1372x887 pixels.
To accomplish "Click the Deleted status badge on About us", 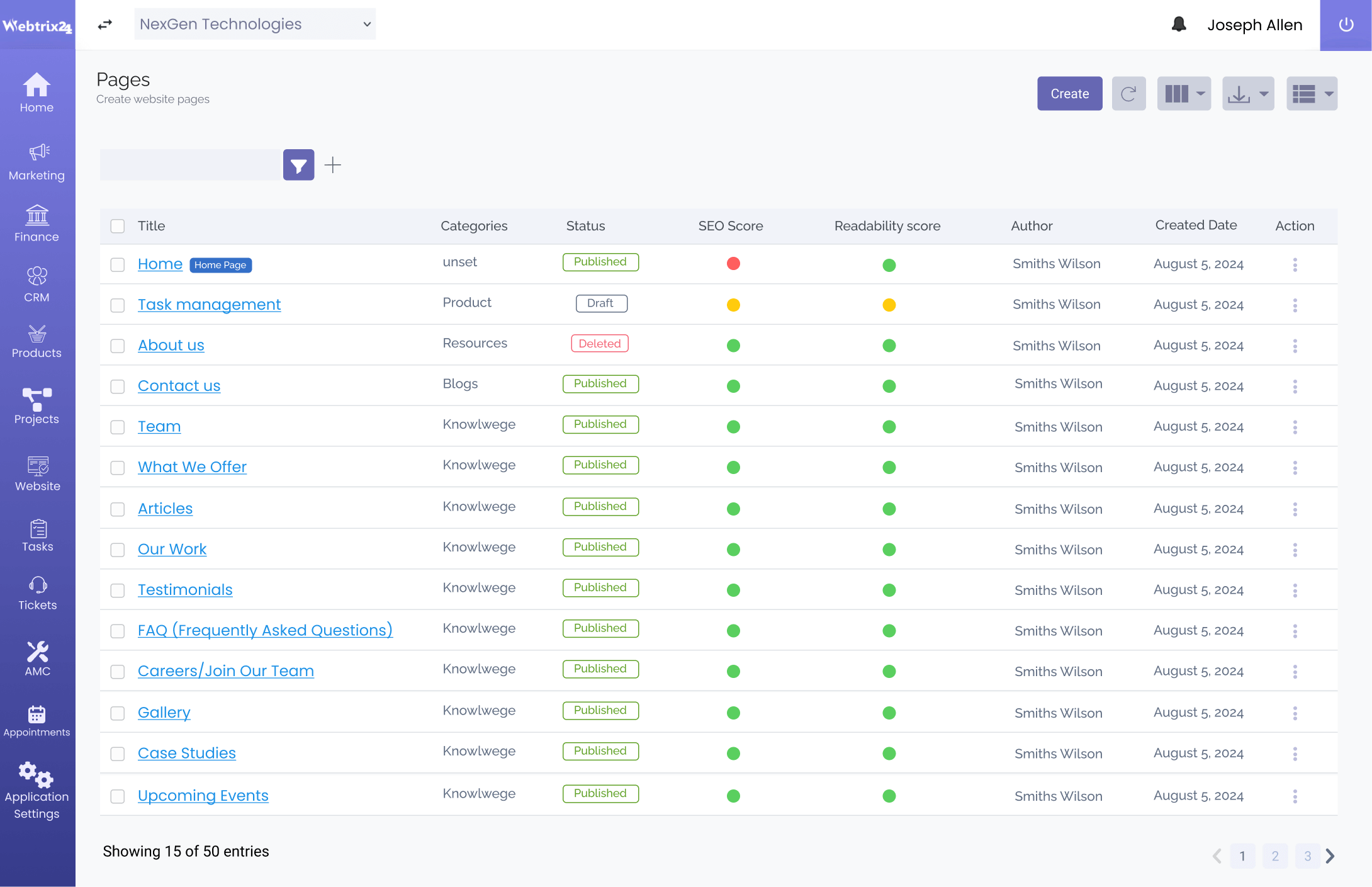I will (x=600, y=344).
